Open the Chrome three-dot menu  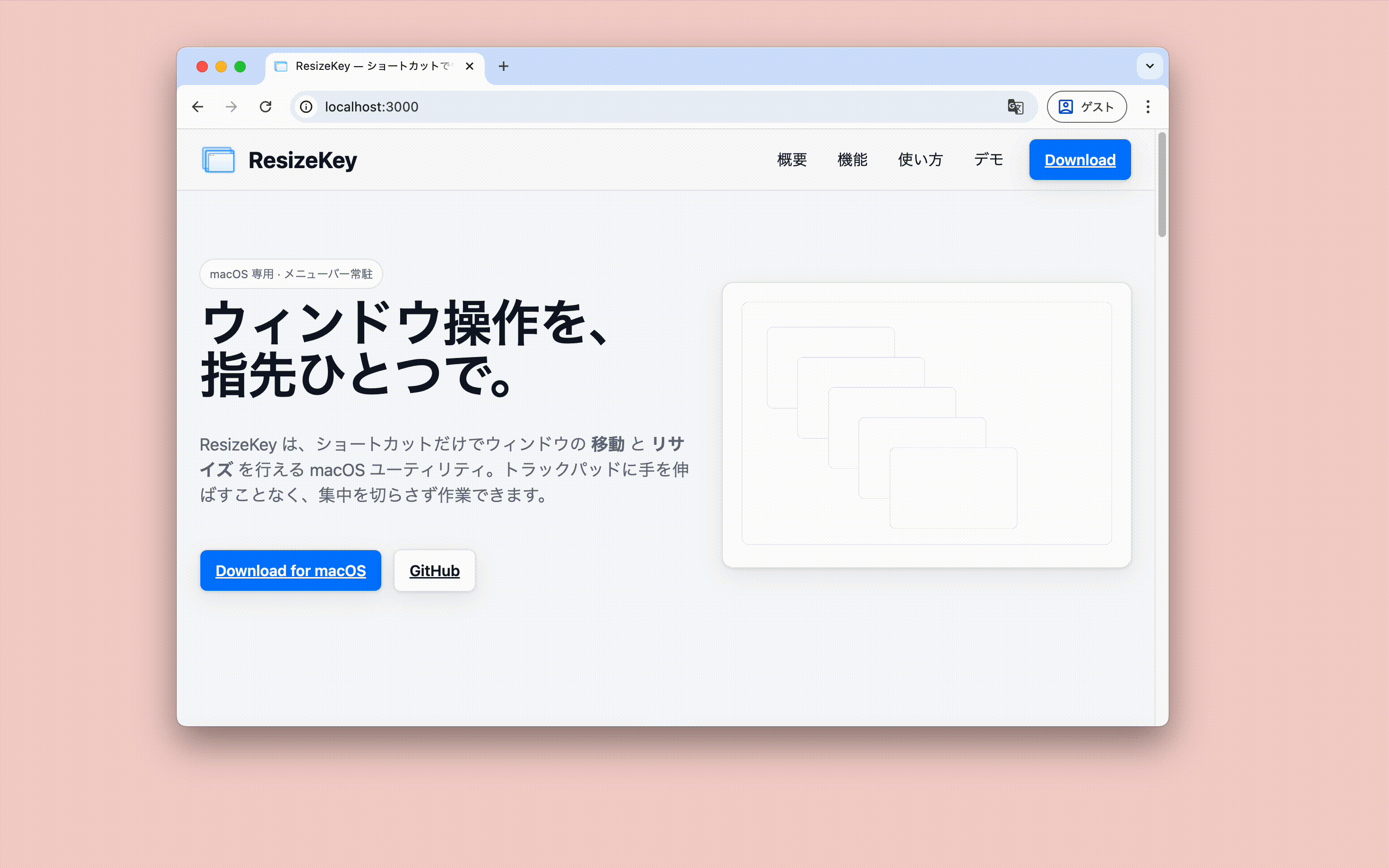[x=1147, y=107]
